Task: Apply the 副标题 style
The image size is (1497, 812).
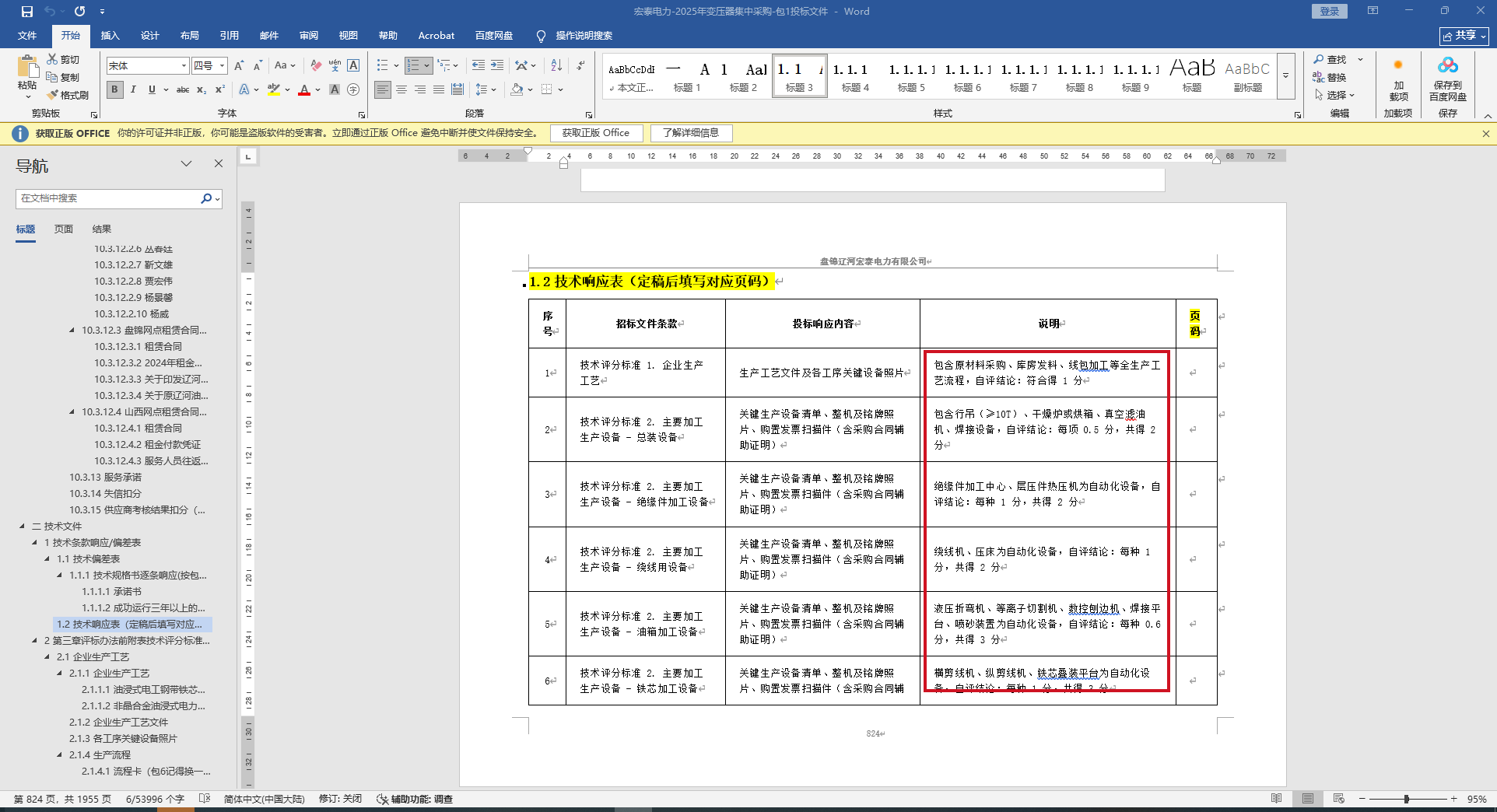Action: click(1247, 76)
